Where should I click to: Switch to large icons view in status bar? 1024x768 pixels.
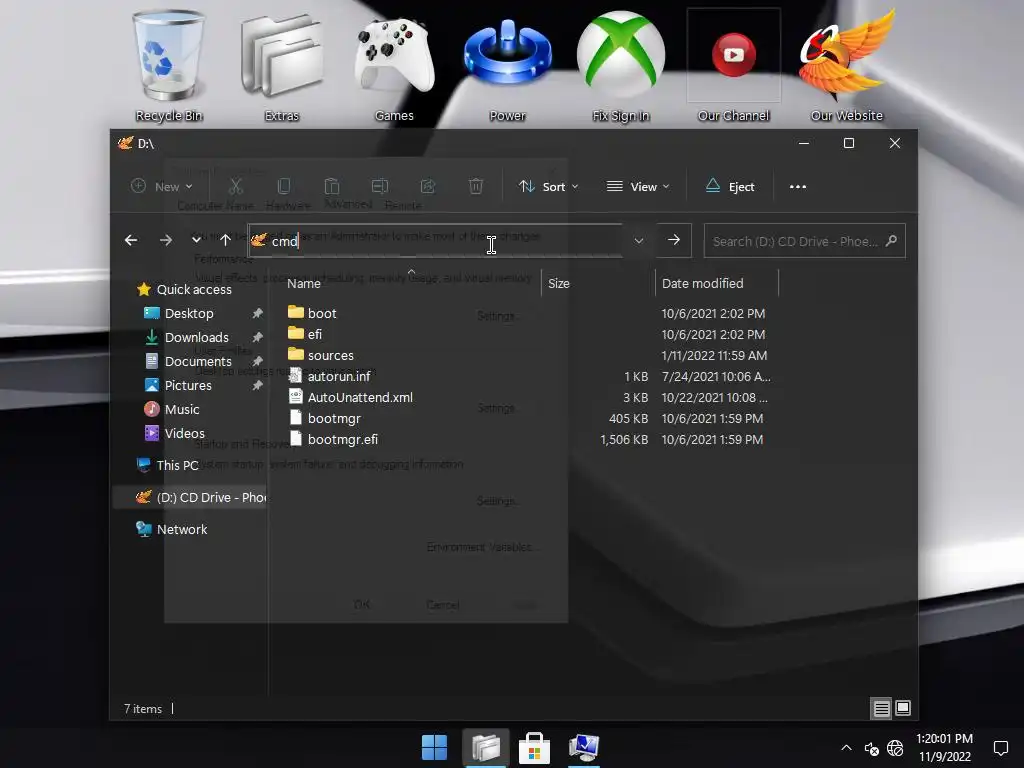pyautogui.click(x=903, y=708)
